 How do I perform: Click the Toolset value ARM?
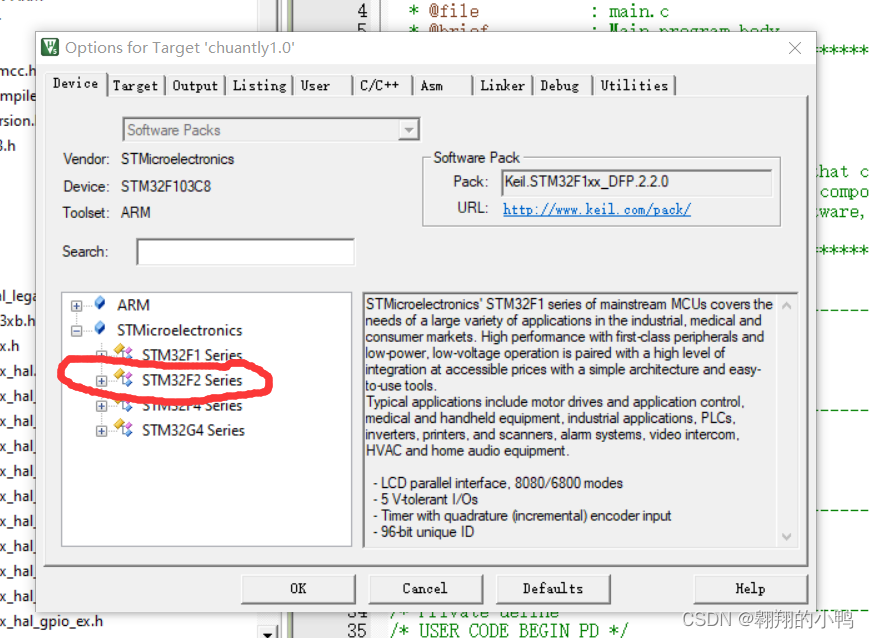136,213
